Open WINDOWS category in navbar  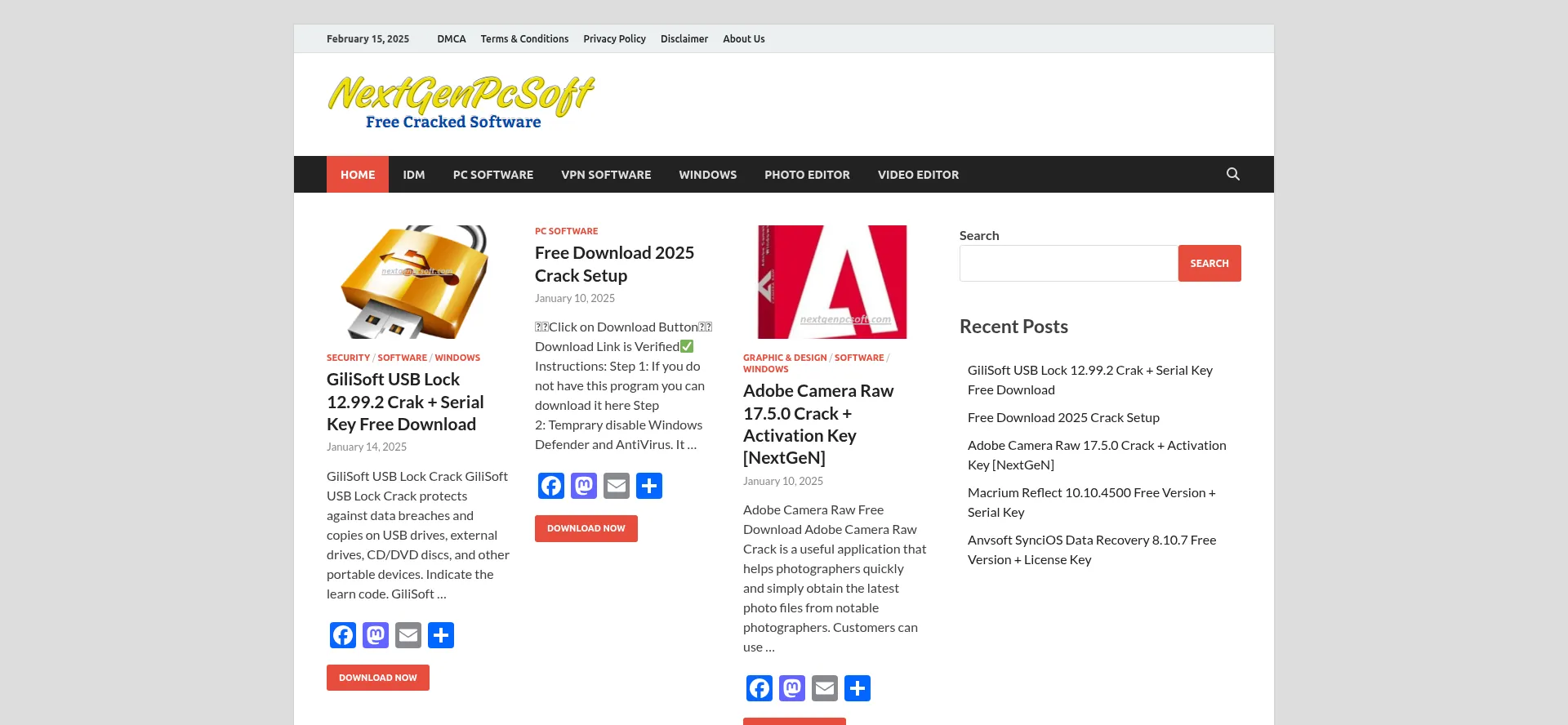708,175
